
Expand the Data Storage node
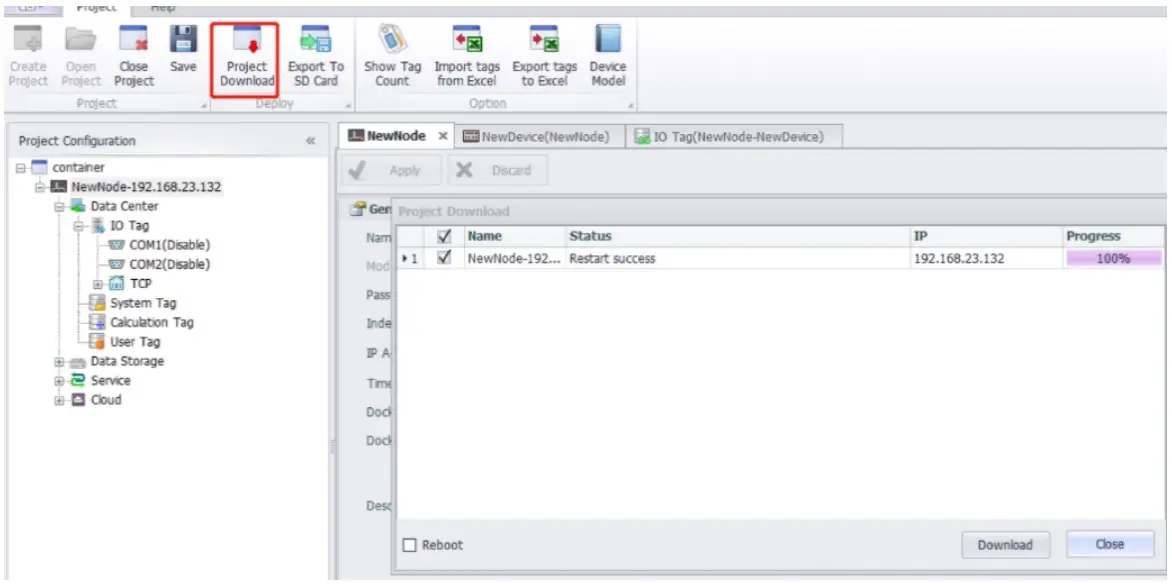(59, 362)
